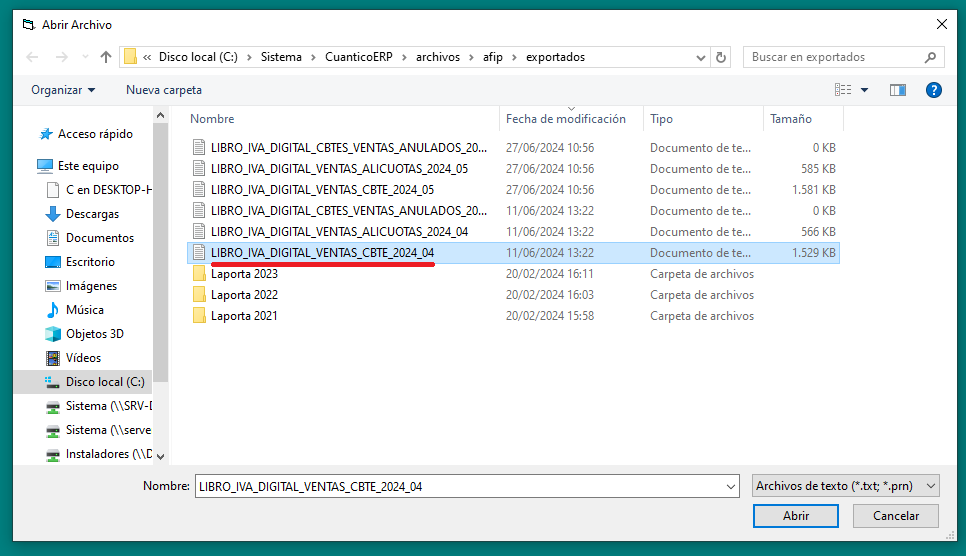Click the Buscar en exportados search field

coord(836,57)
